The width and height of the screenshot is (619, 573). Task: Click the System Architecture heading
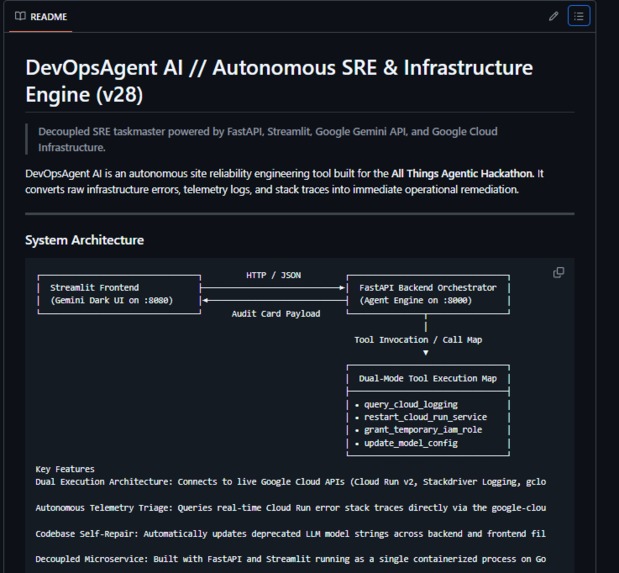(x=84, y=240)
